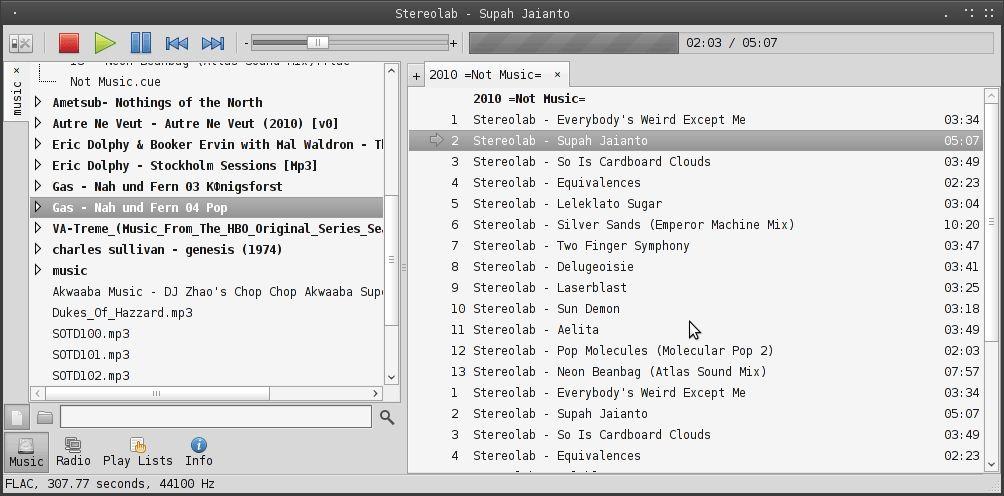Screen dimensions: 1004x496
Task: Expand the music folder node
Action: click(x=38, y=270)
